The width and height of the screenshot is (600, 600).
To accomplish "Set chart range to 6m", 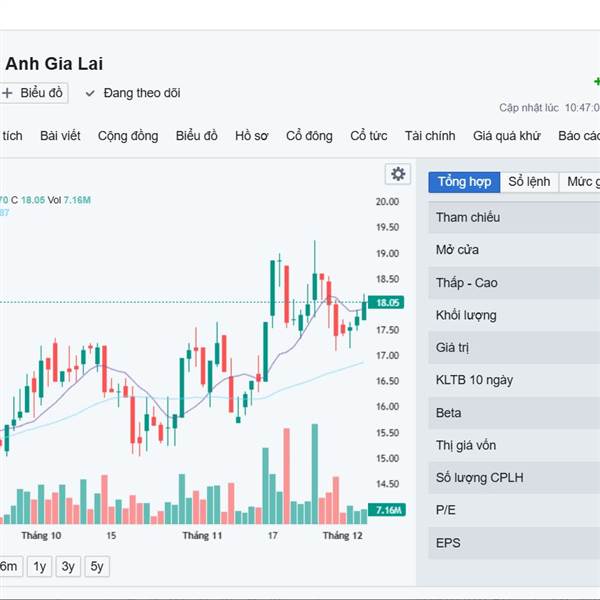I will [x=9, y=566].
